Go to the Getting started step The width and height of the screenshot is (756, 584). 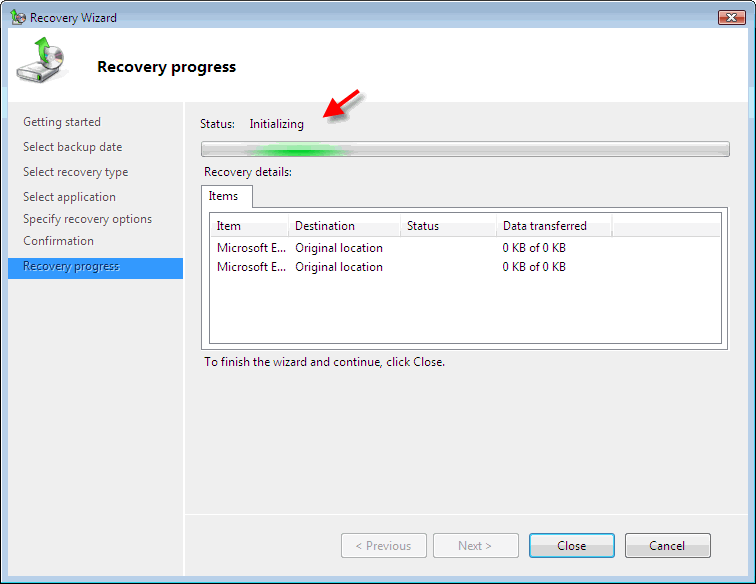[x=62, y=122]
